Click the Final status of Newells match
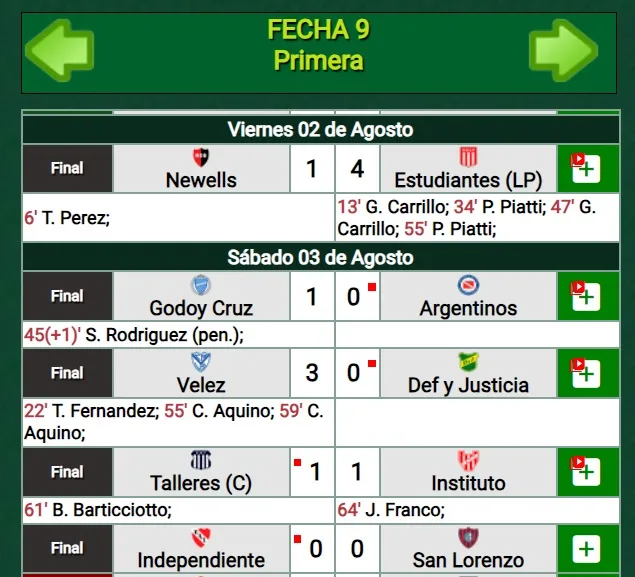The width and height of the screenshot is (635, 577). [x=67, y=168]
